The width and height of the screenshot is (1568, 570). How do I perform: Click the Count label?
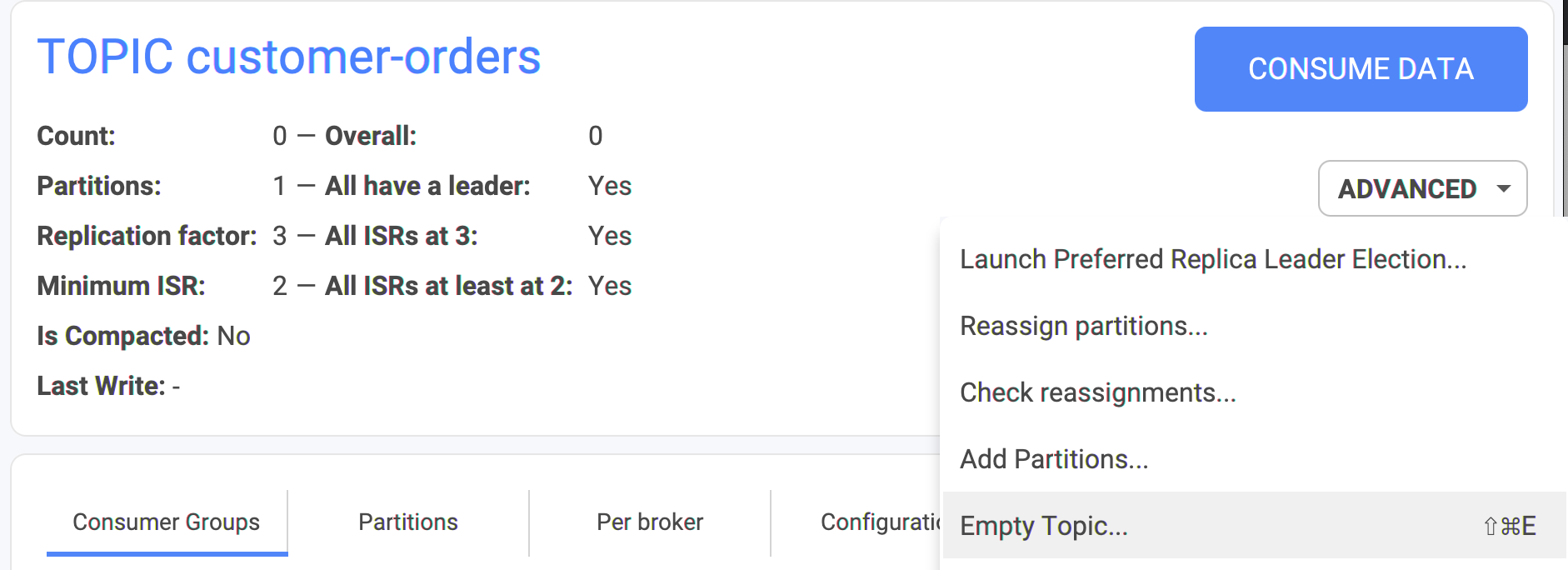[76, 136]
